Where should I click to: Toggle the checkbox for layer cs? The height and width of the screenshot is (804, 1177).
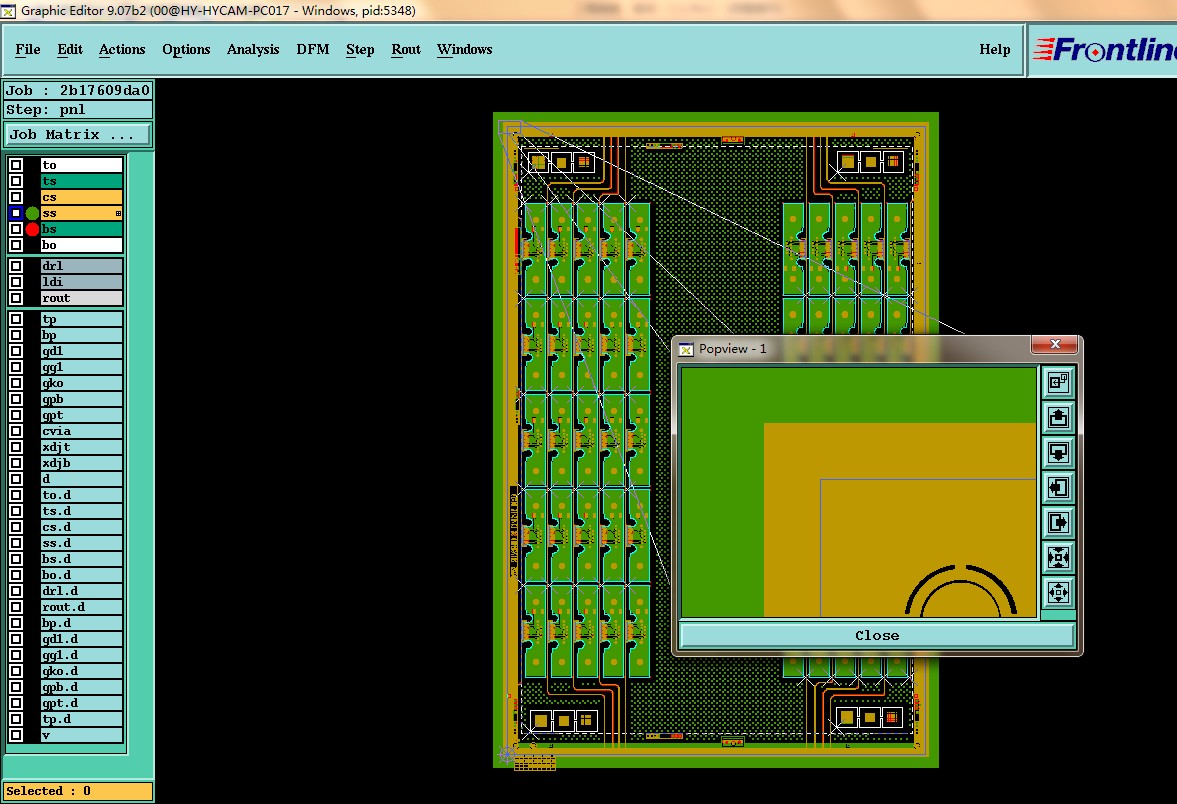tap(16, 197)
